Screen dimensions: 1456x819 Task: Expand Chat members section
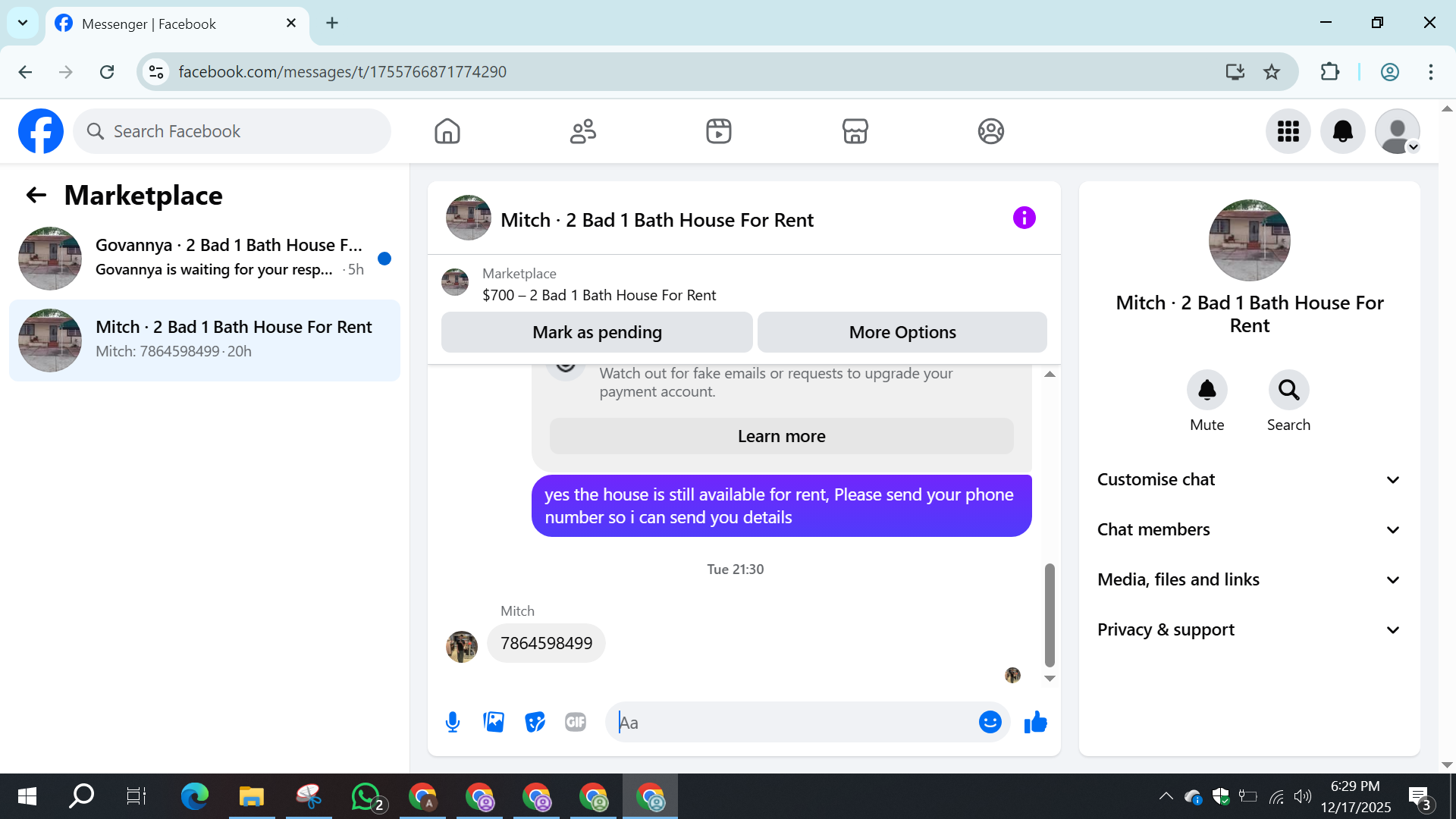click(x=1248, y=529)
